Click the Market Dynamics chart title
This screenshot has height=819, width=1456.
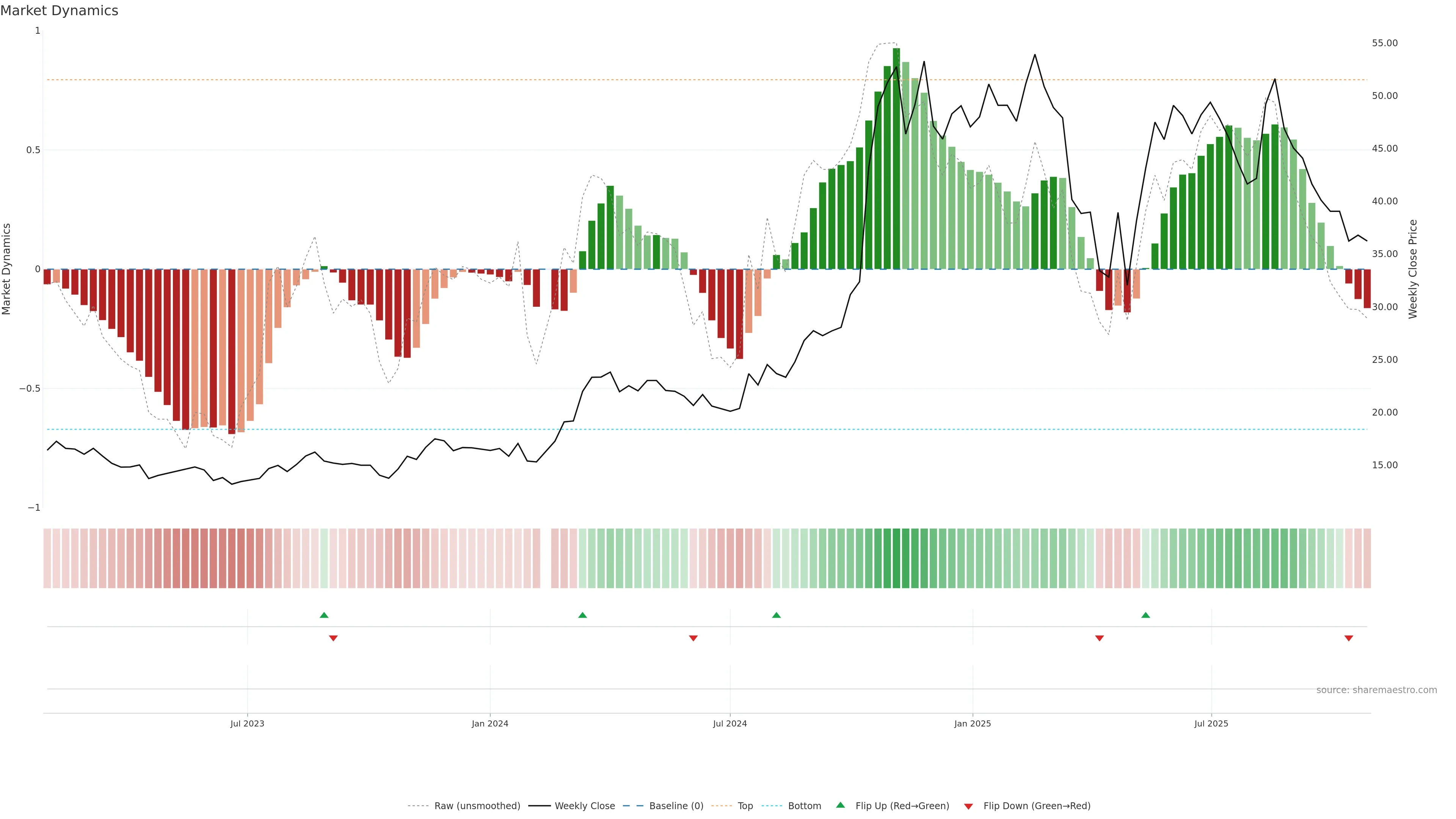[60, 11]
